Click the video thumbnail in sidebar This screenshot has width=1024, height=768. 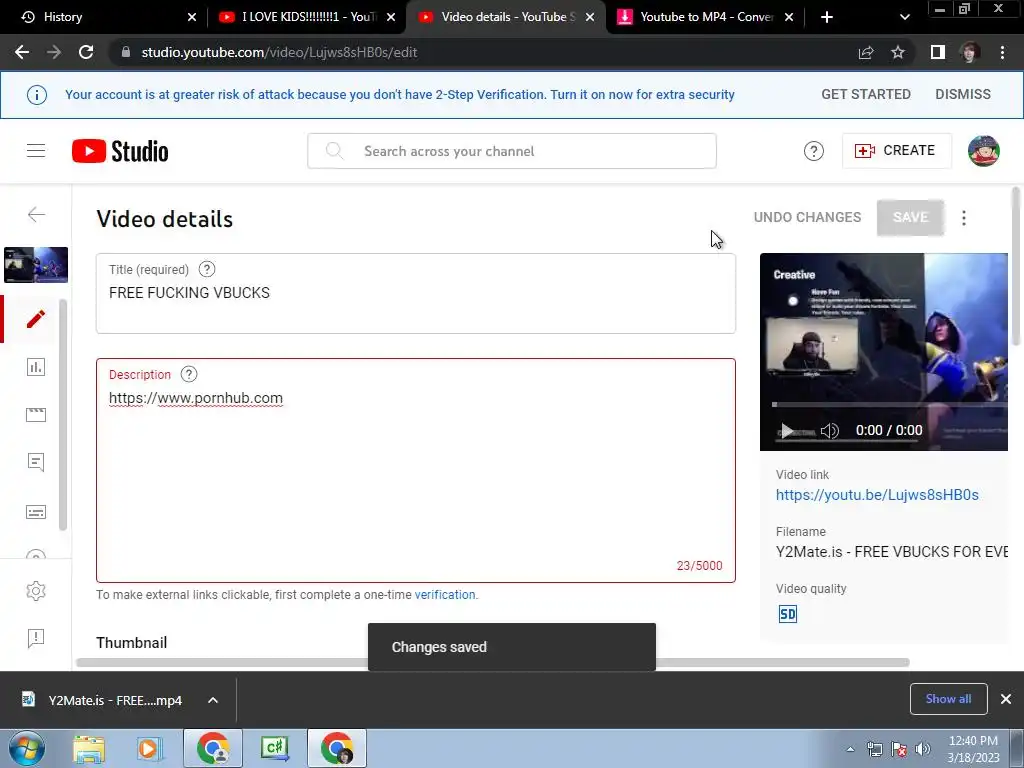pyautogui.click(x=36, y=264)
